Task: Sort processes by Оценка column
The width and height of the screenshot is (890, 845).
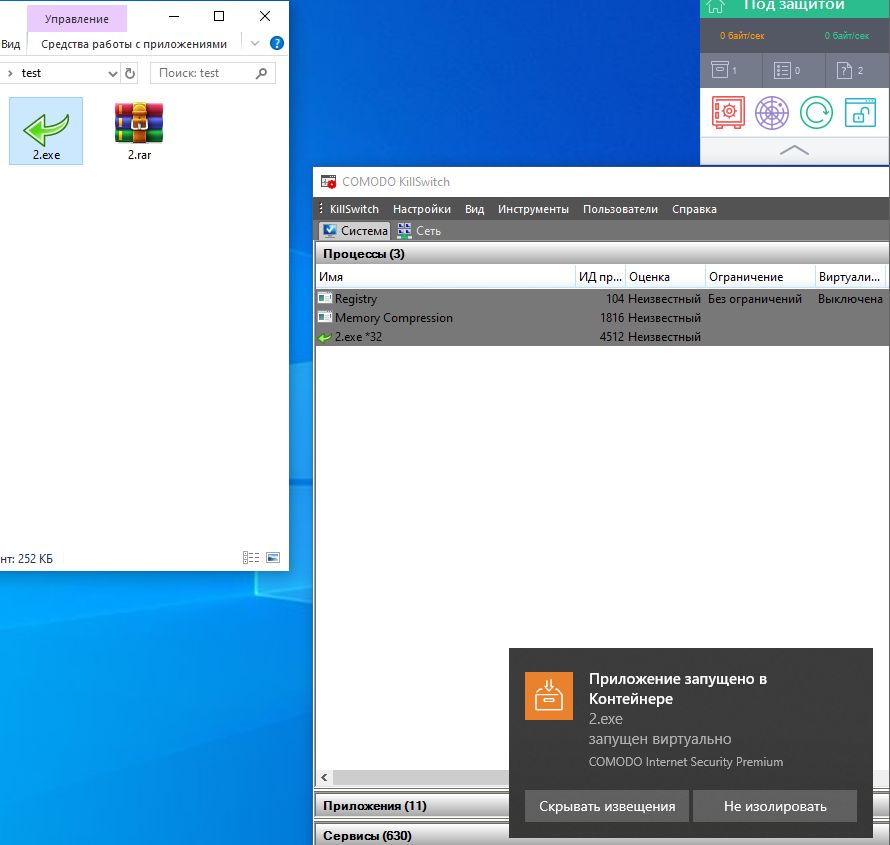Action: 665,277
